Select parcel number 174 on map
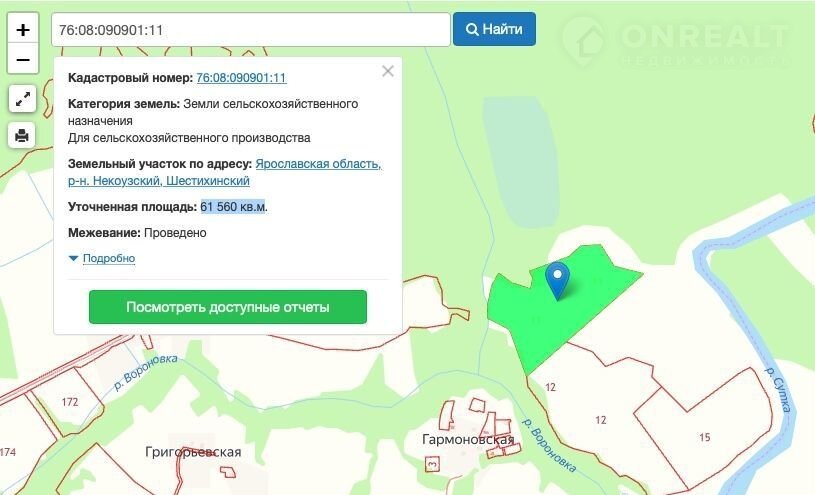This screenshot has height=495, width=815. [8, 452]
